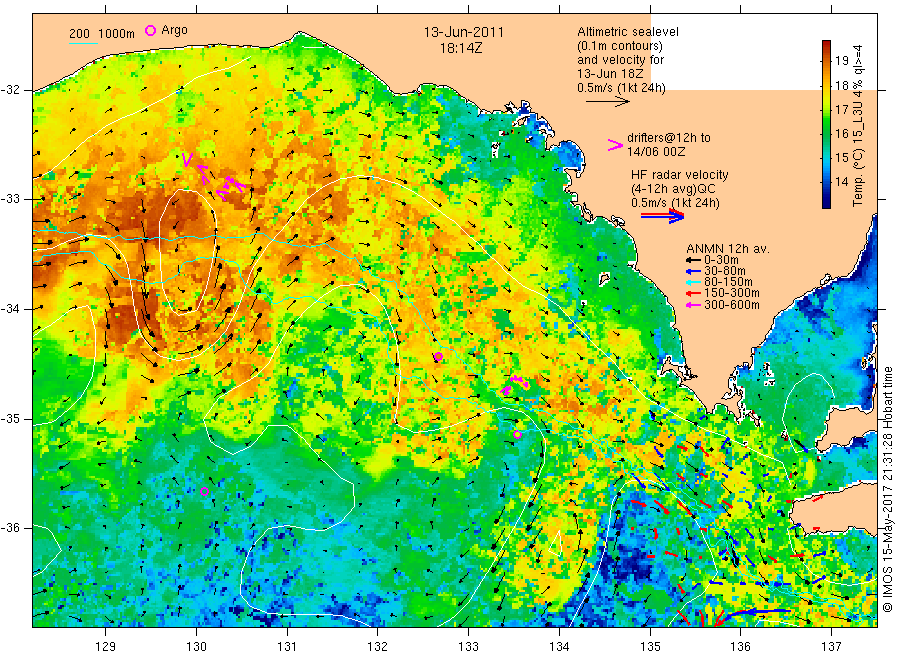Click the 134 longitude axis label

(559, 647)
